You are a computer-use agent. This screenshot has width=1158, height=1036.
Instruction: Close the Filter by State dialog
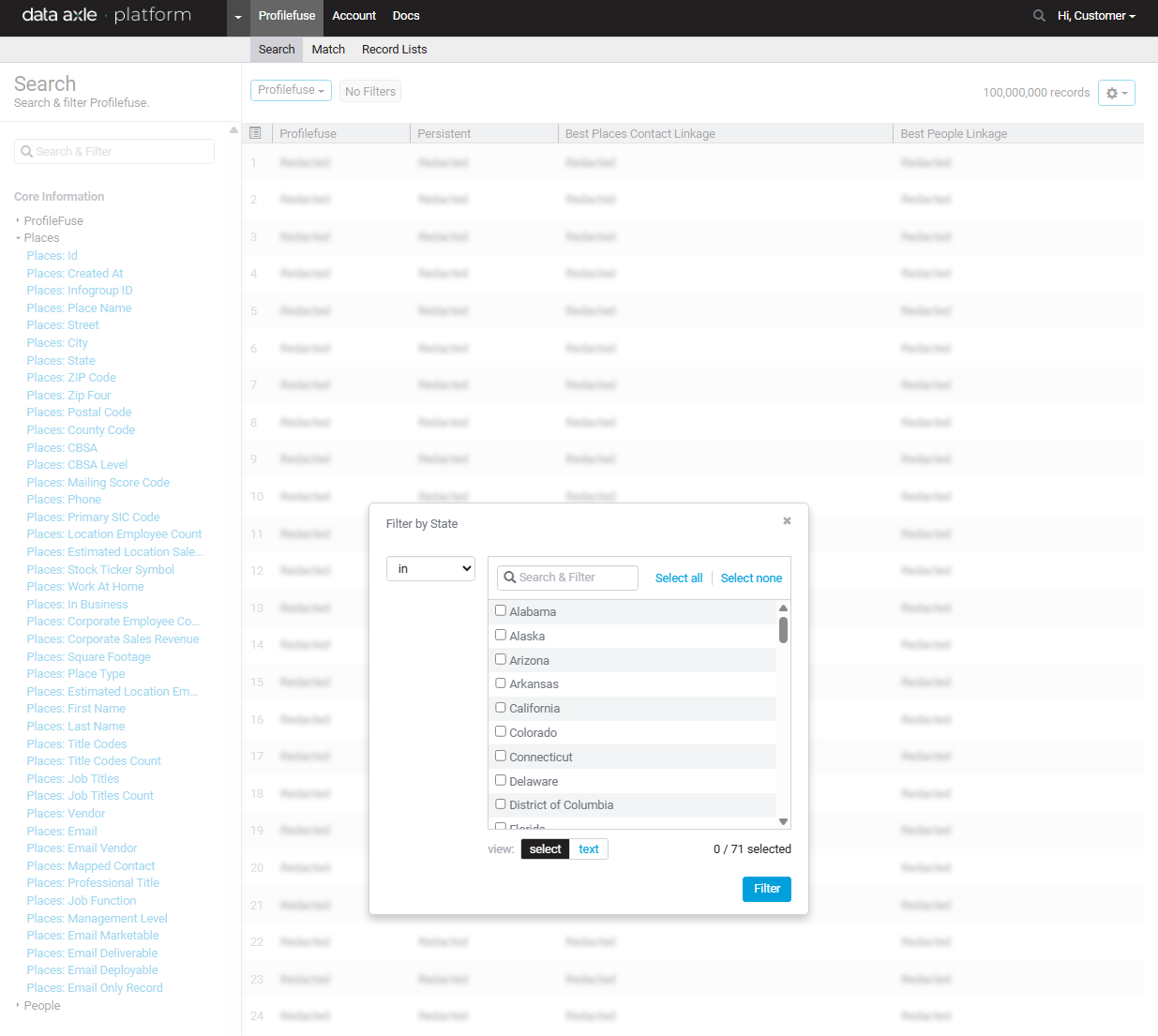tap(787, 521)
